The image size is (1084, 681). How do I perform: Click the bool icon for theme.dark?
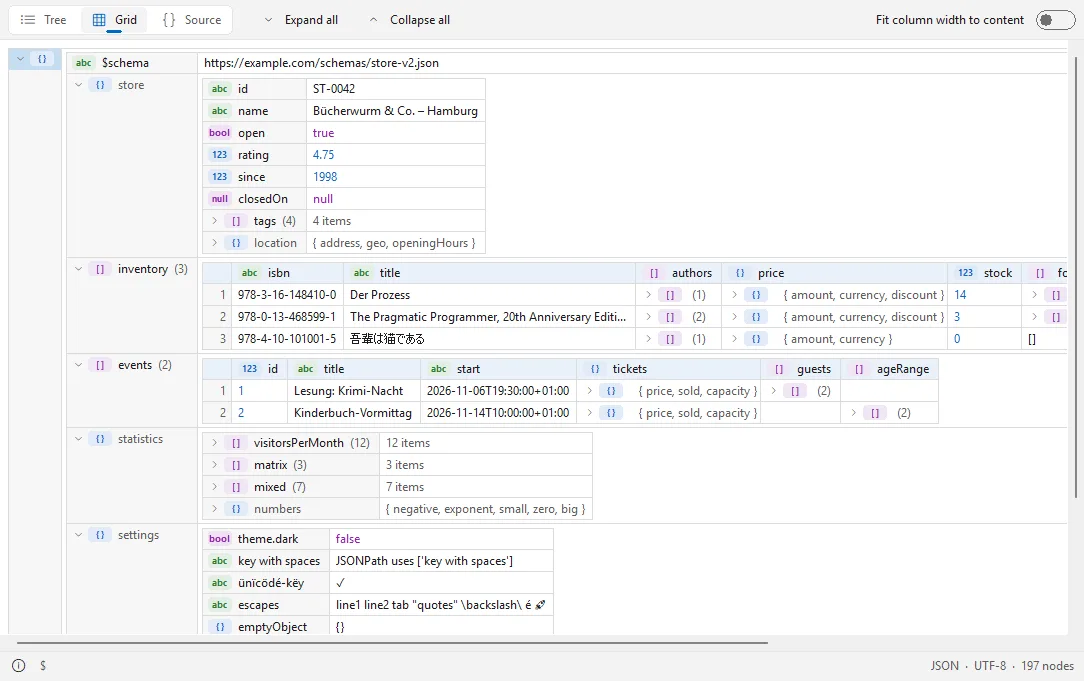220,539
